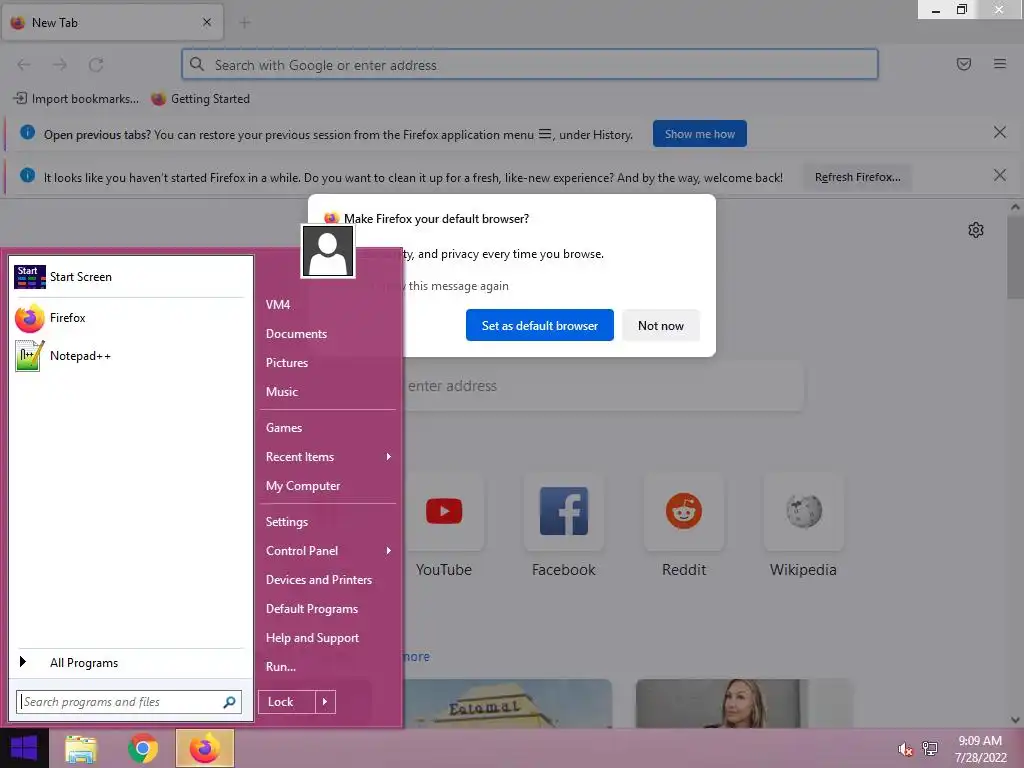Open Settings from the Start menu
1024x768 pixels.
[x=287, y=522]
